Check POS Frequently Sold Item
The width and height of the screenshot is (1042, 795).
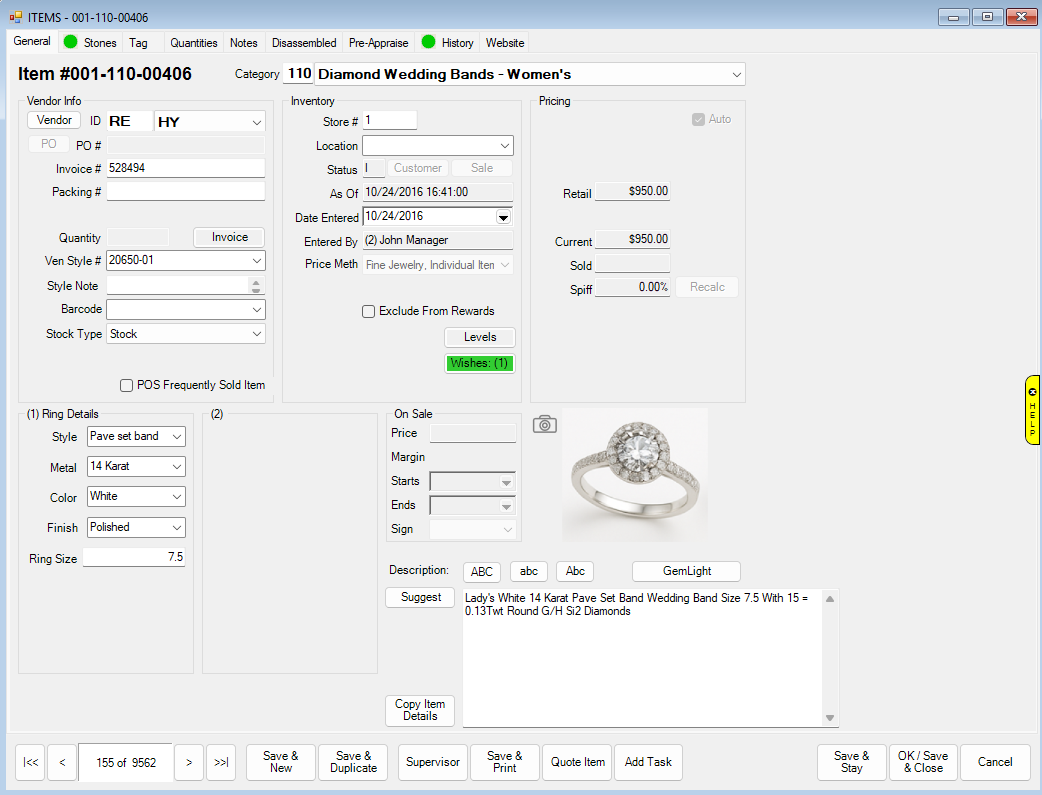pyautogui.click(x=127, y=385)
